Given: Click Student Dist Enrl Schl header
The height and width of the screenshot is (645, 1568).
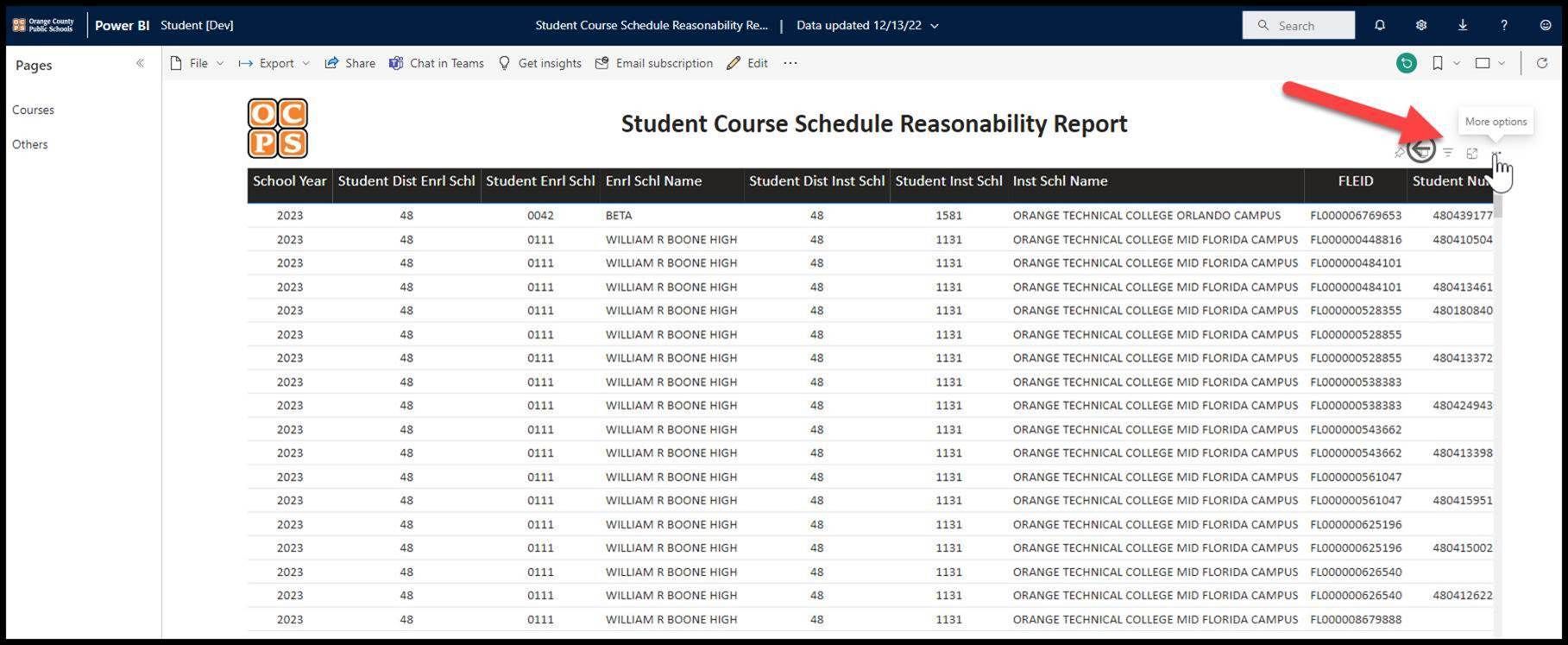Looking at the screenshot, I should (x=406, y=181).
